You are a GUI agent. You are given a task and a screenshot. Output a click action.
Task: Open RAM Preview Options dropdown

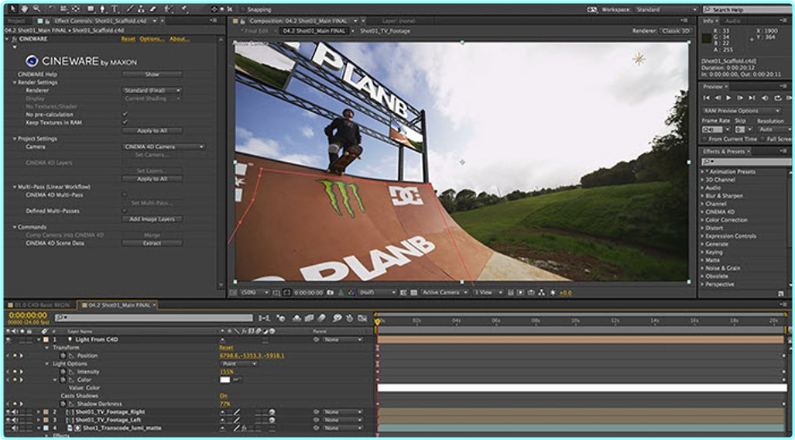click(x=741, y=111)
